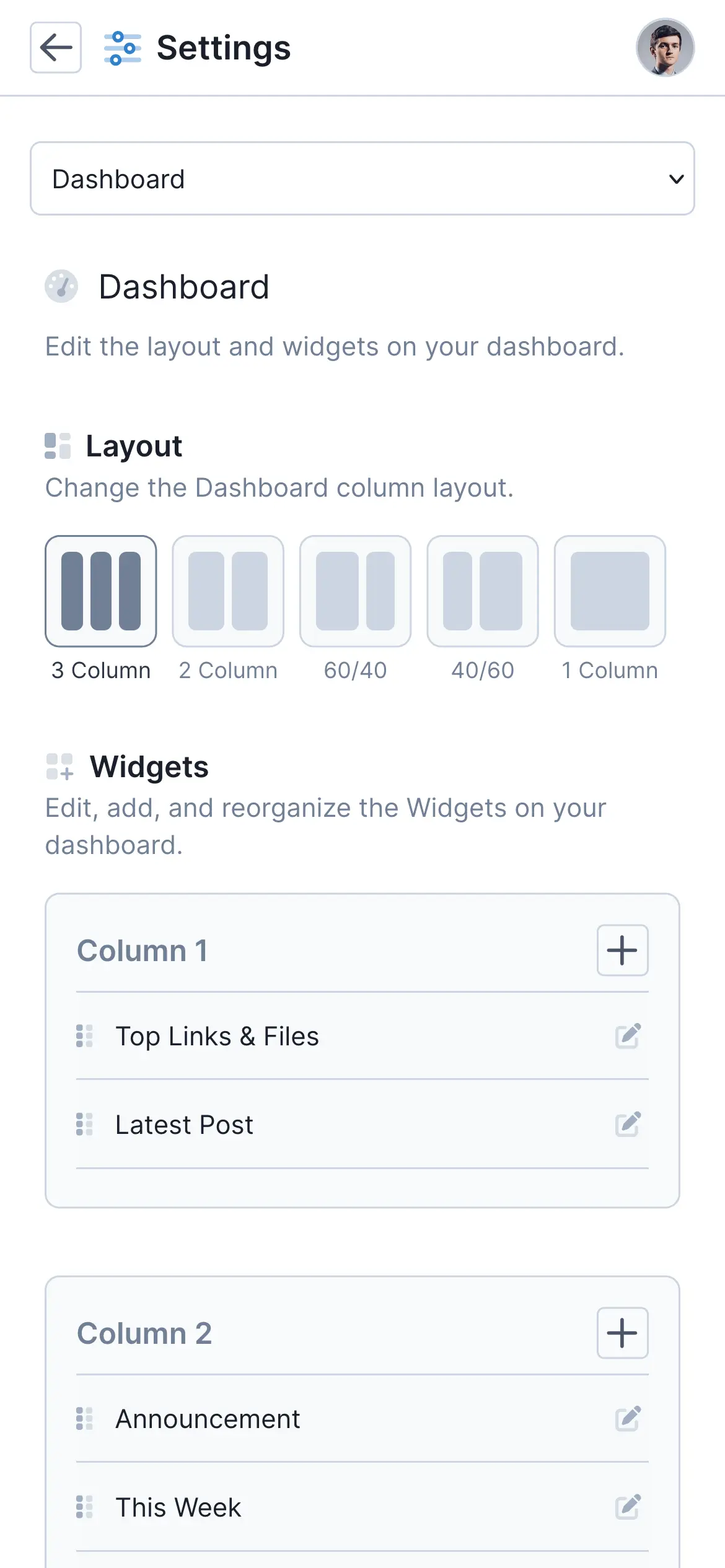Edit the Latest Post widget

(x=628, y=1124)
